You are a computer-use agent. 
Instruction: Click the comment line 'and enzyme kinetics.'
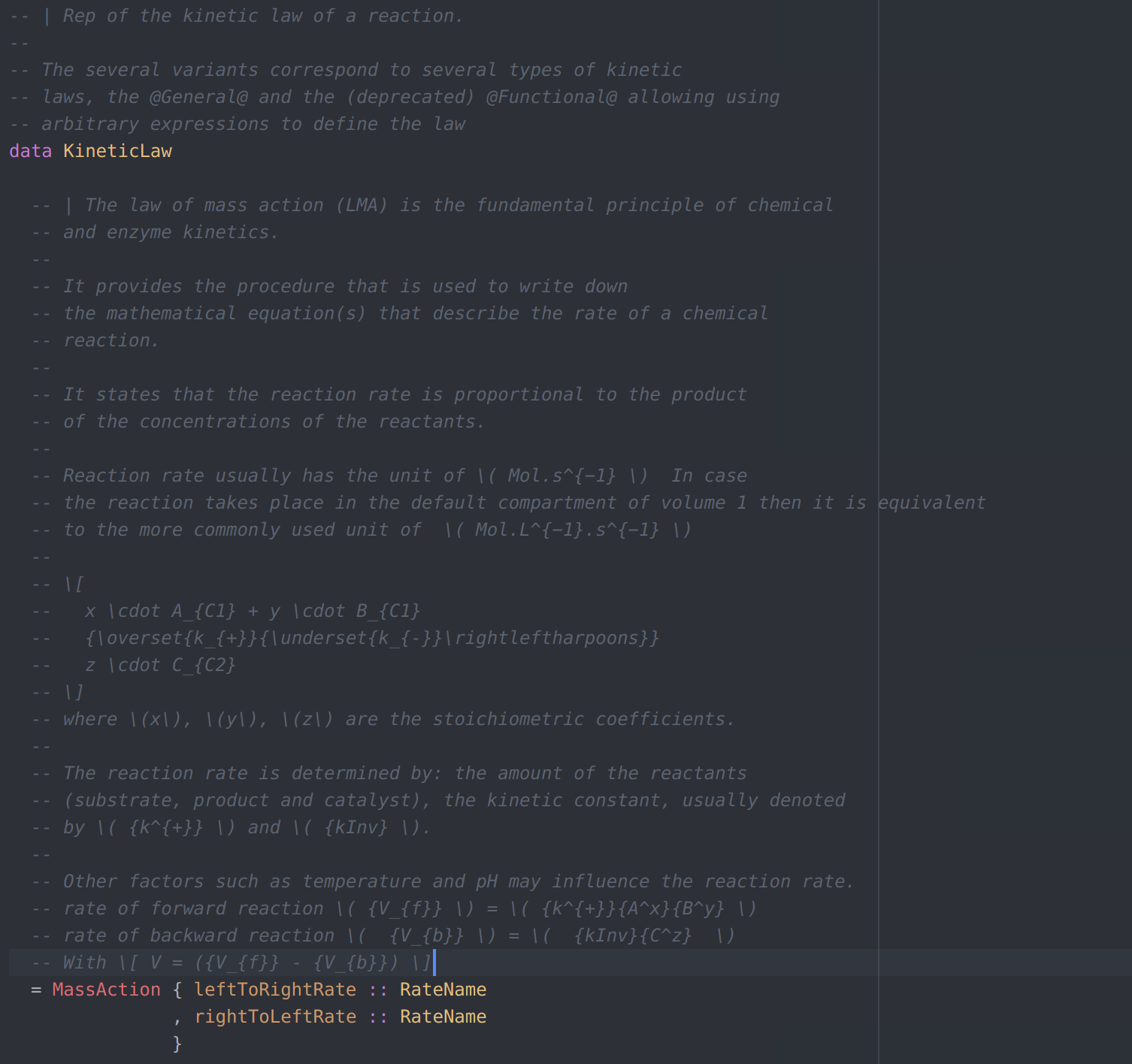171,232
